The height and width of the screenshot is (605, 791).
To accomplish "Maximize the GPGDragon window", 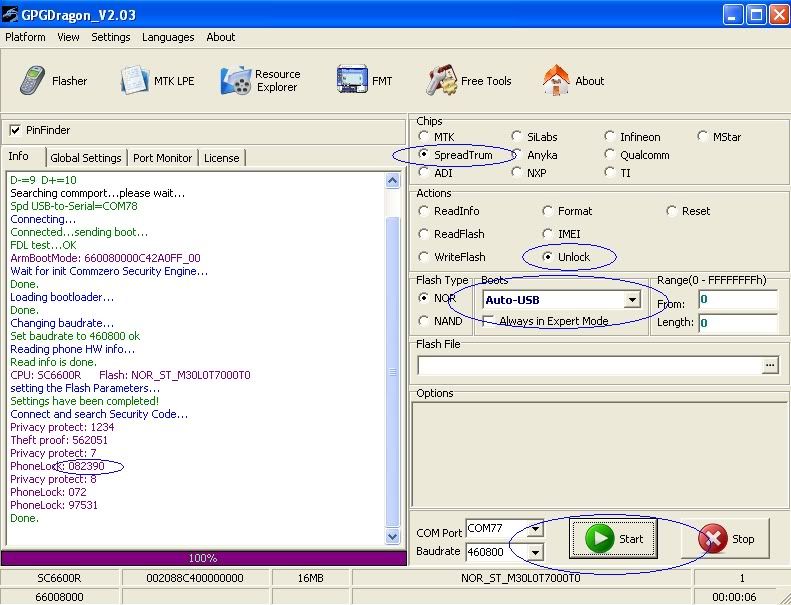I will (x=756, y=14).
